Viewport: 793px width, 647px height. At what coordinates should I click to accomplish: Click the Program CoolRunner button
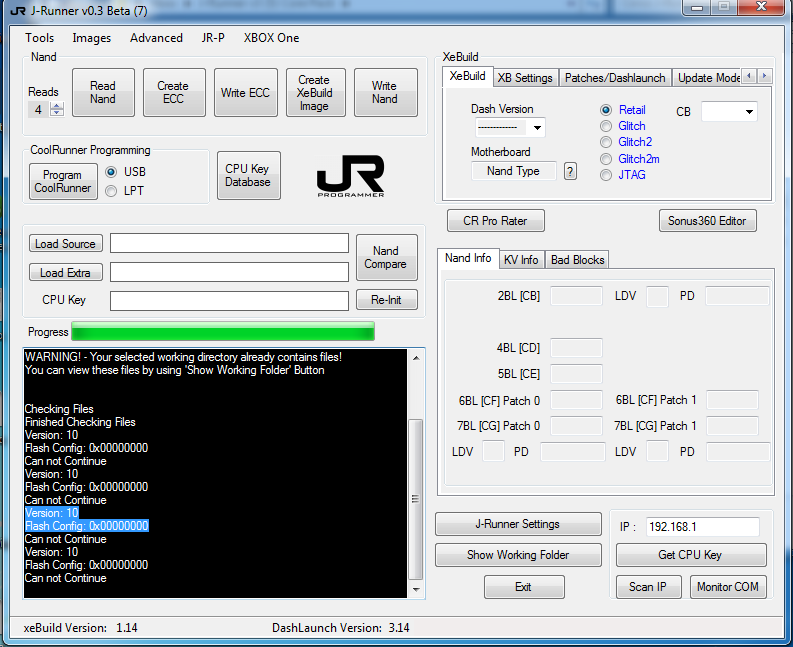(63, 182)
